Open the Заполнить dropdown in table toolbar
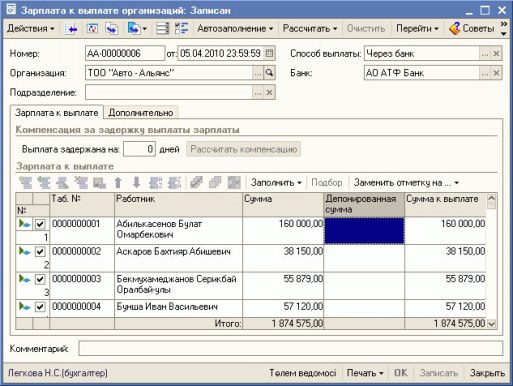513x386 pixels. pyautogui.click(x=276, y=183)
